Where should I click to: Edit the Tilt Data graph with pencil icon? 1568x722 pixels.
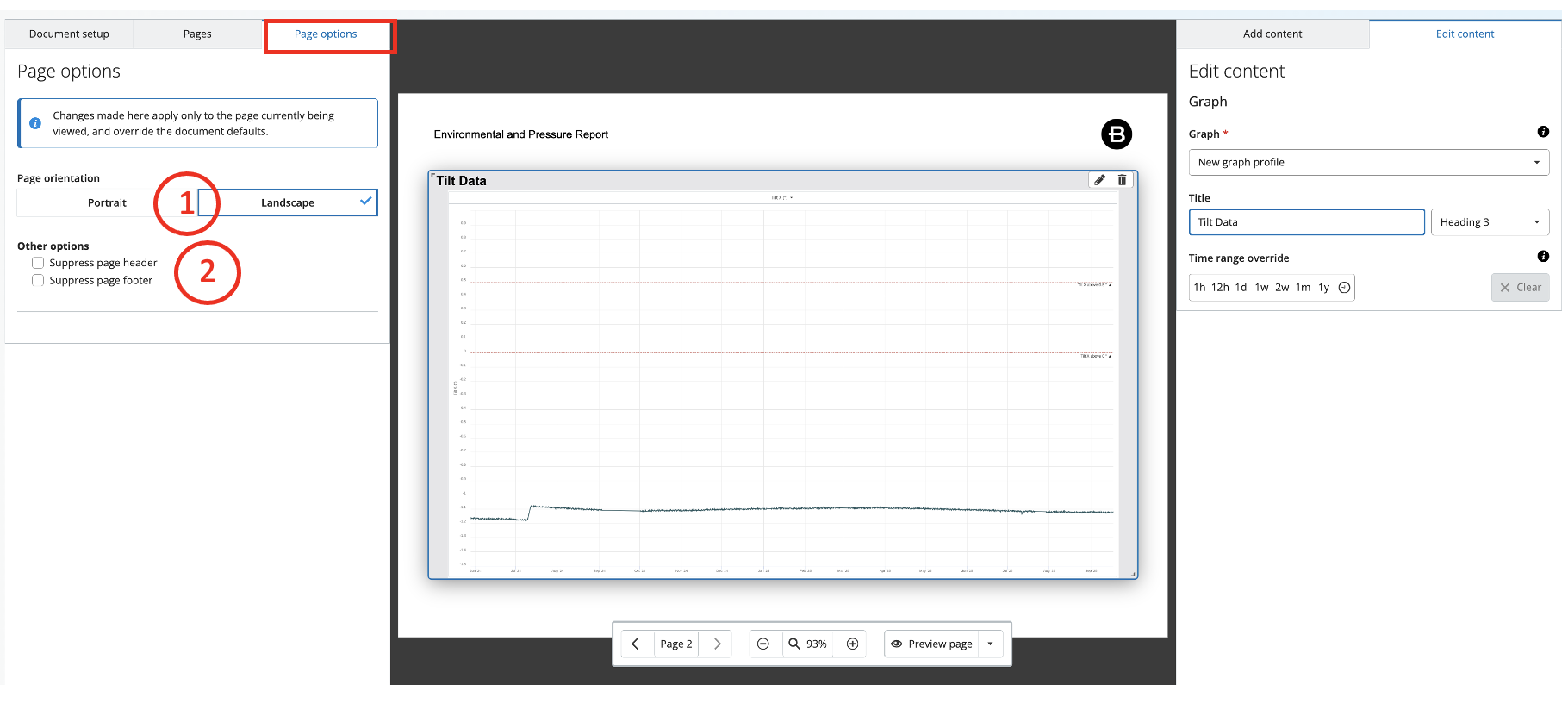[1099, 180]
